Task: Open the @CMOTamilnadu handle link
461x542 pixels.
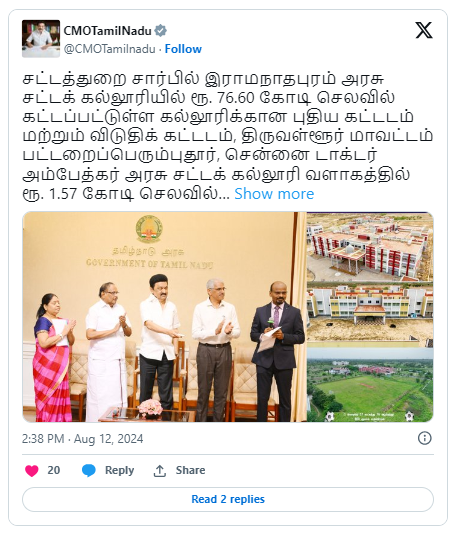Action: 110,49
